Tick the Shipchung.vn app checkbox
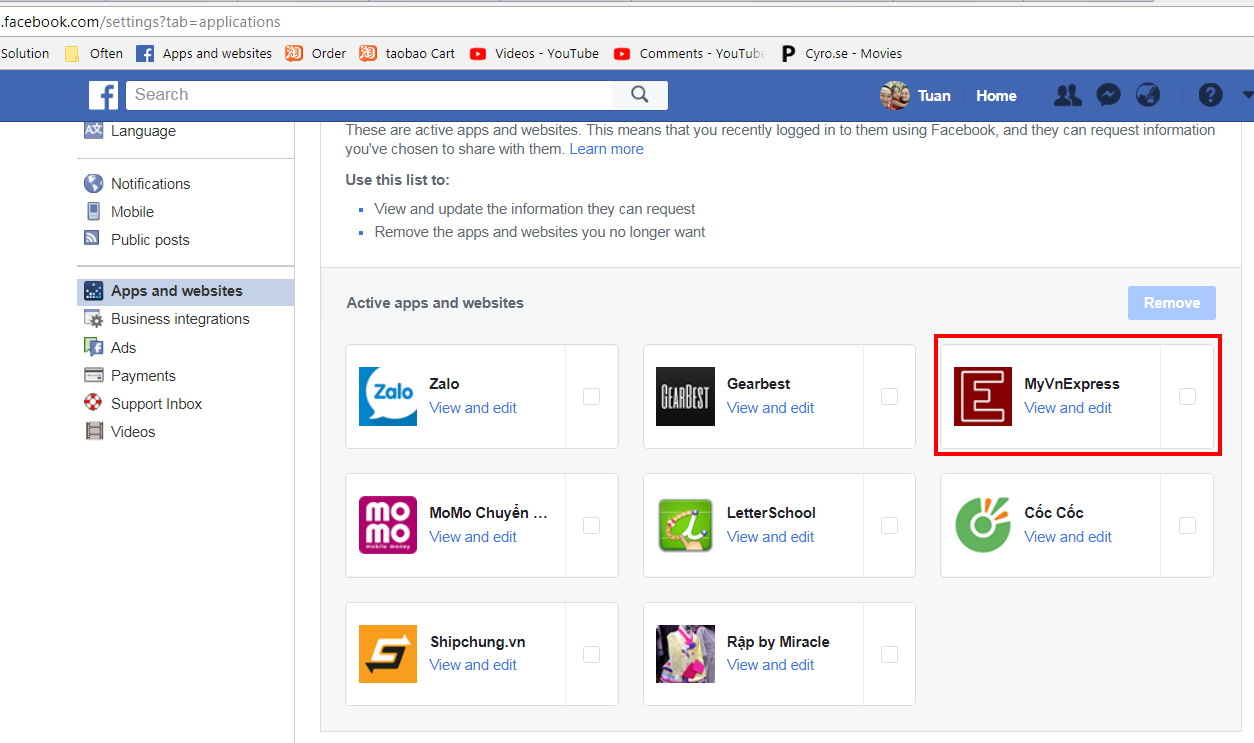 tap(591, 654)
